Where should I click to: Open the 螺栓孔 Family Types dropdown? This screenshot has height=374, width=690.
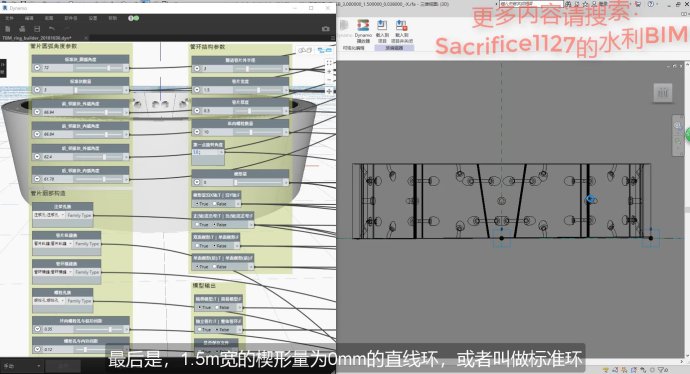pyautogui.click(x=49, y=301)
